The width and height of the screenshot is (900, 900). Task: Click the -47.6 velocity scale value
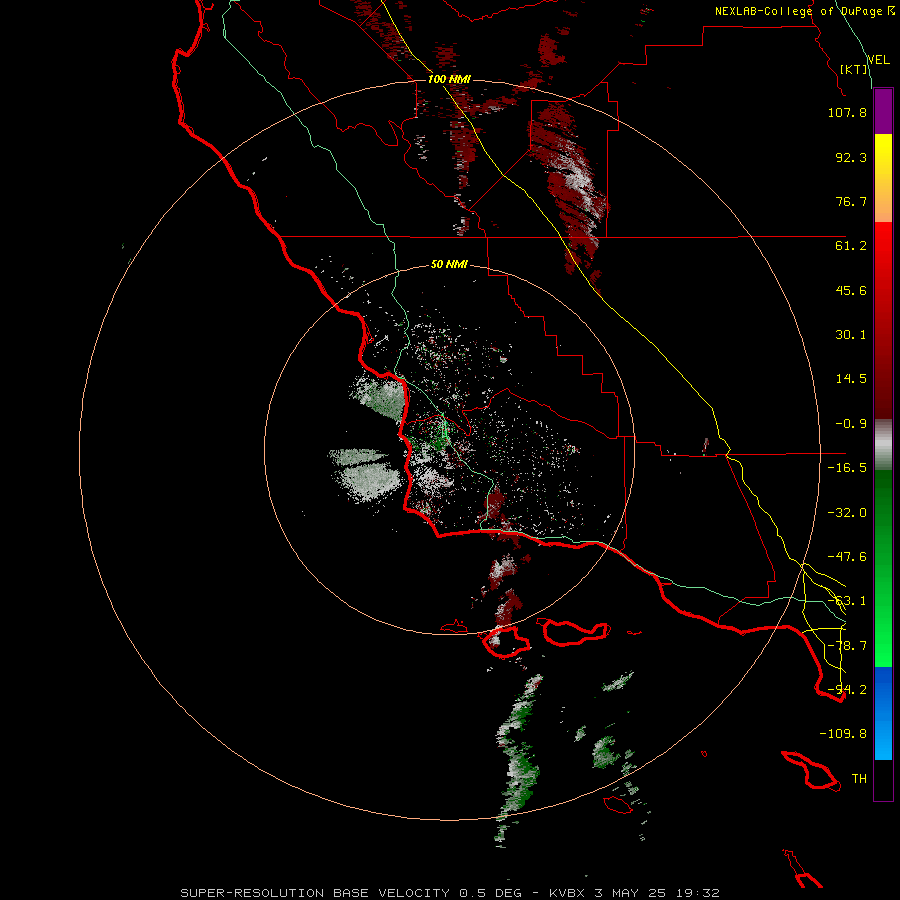pos(847,557)
